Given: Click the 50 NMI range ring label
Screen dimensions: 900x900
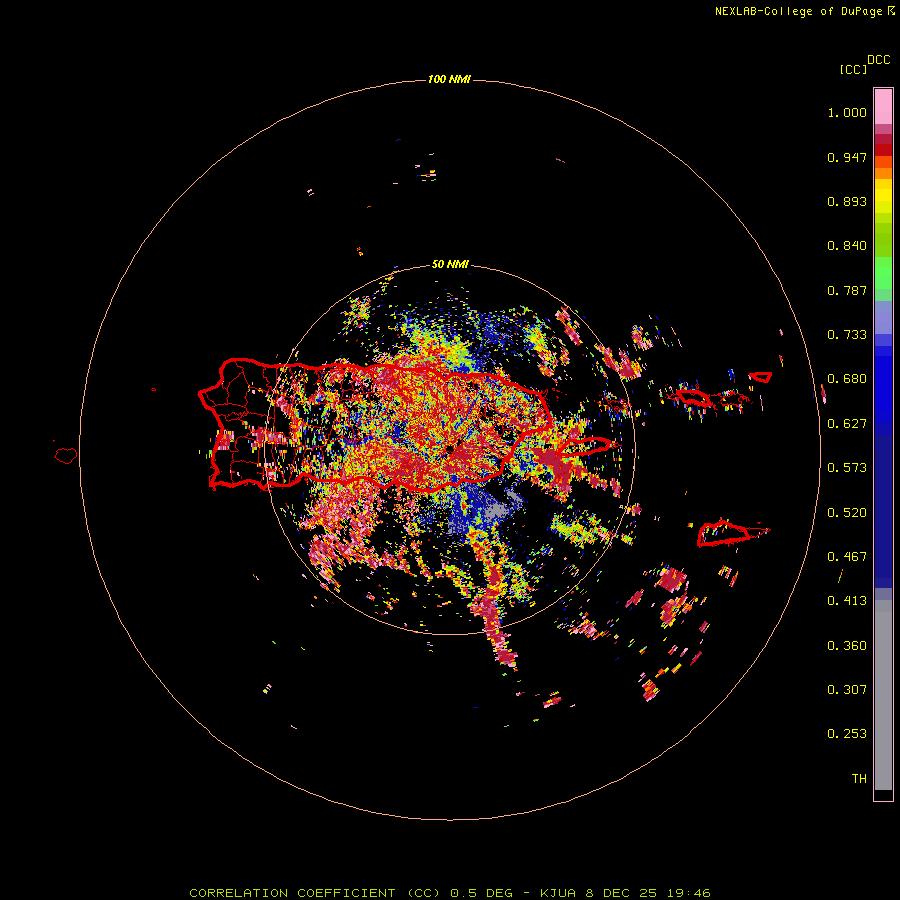Looking at the screenshot, I should coord(450,265).
